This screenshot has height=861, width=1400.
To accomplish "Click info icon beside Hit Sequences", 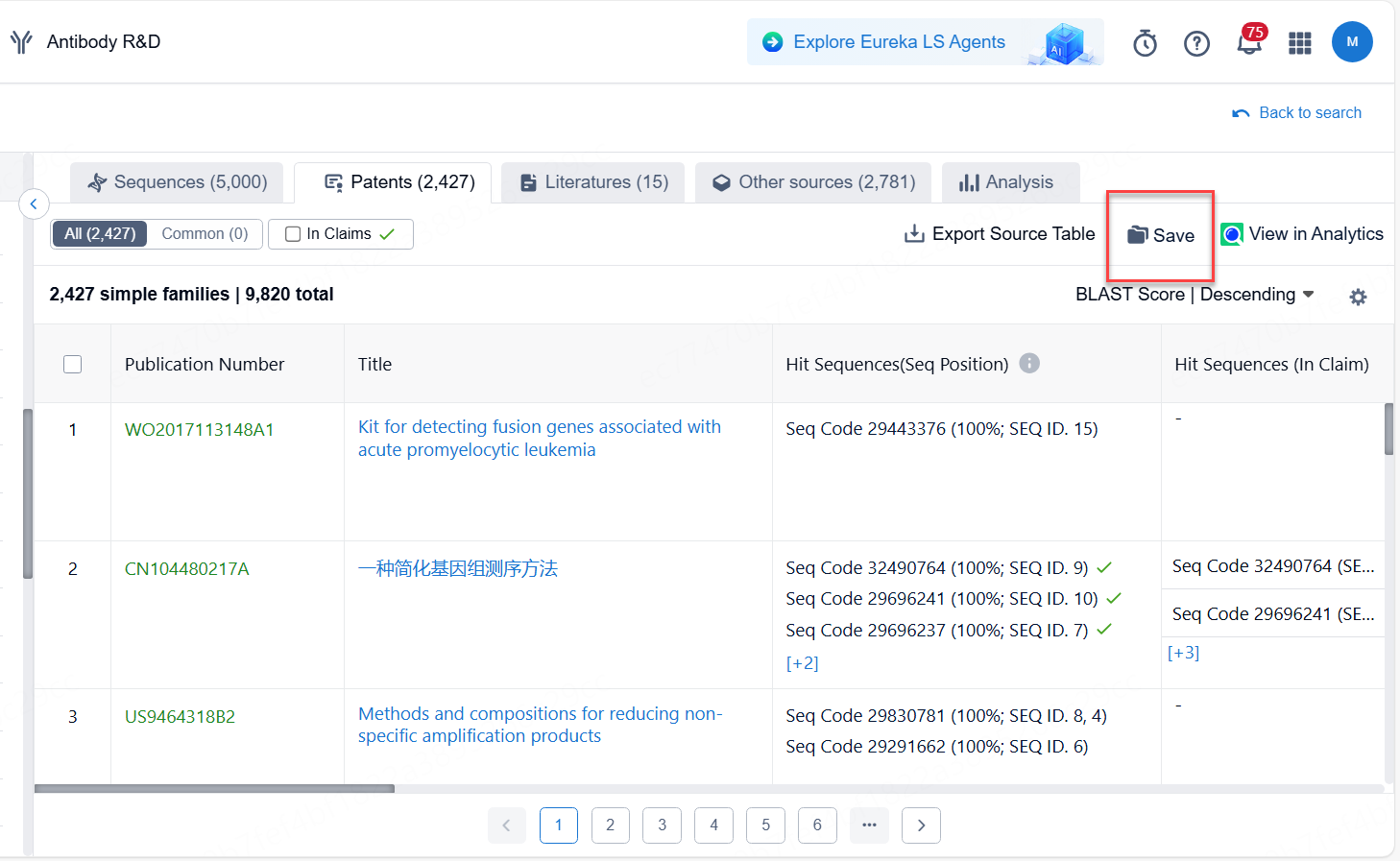I will 1029,364.
